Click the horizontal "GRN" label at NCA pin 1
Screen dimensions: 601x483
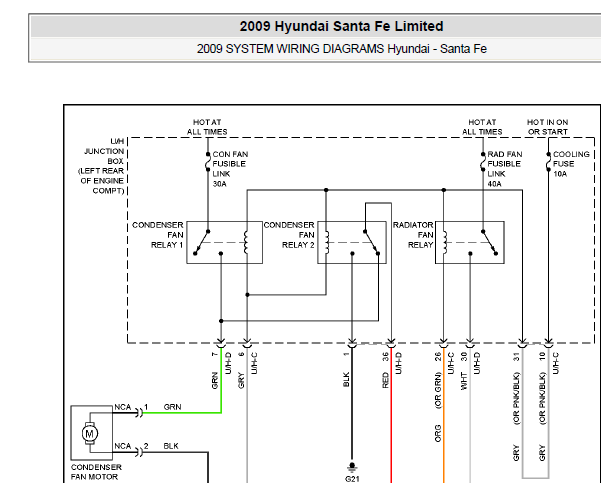[172, 407]
